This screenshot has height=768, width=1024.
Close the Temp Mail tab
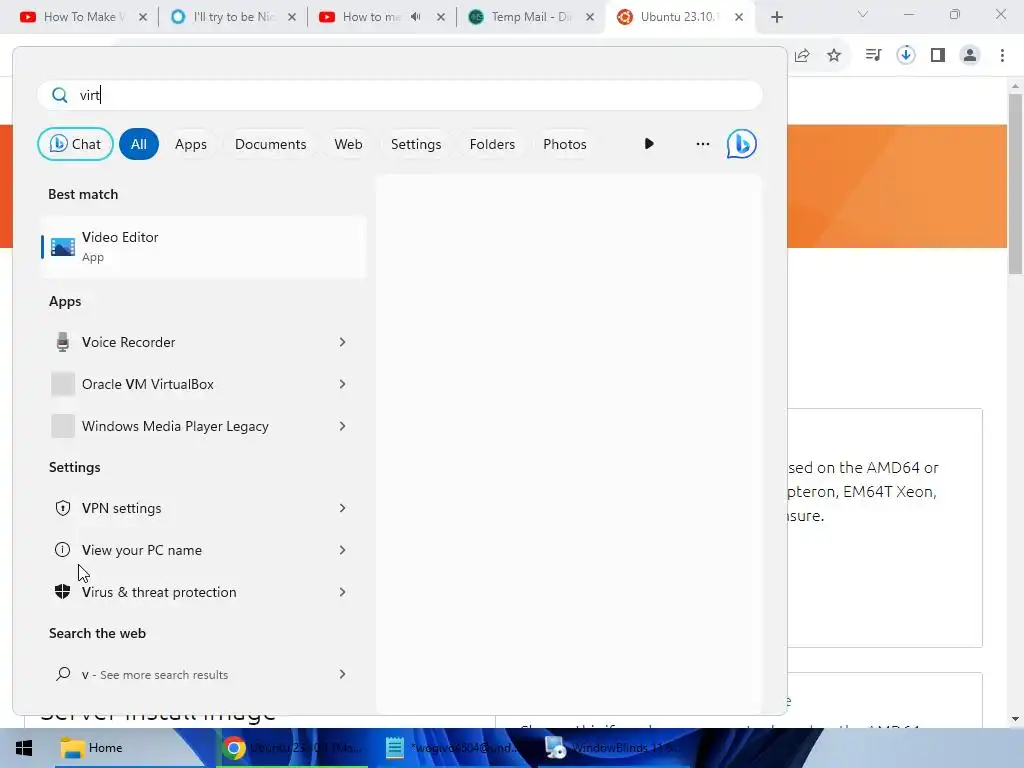coord(590,17)
